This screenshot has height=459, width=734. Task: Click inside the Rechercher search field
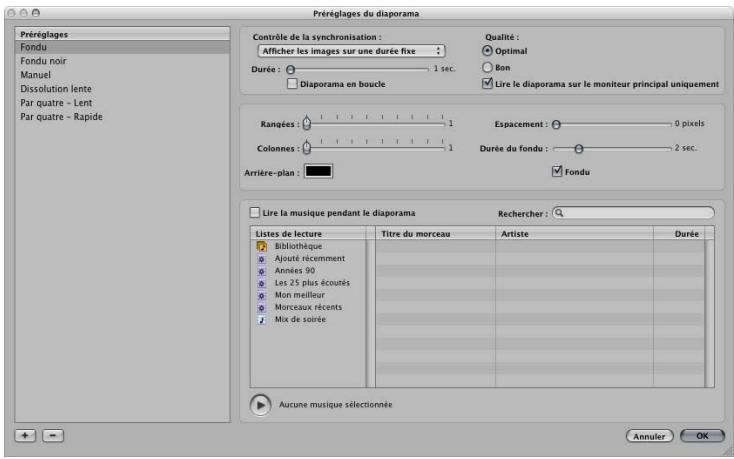point(633,213)
